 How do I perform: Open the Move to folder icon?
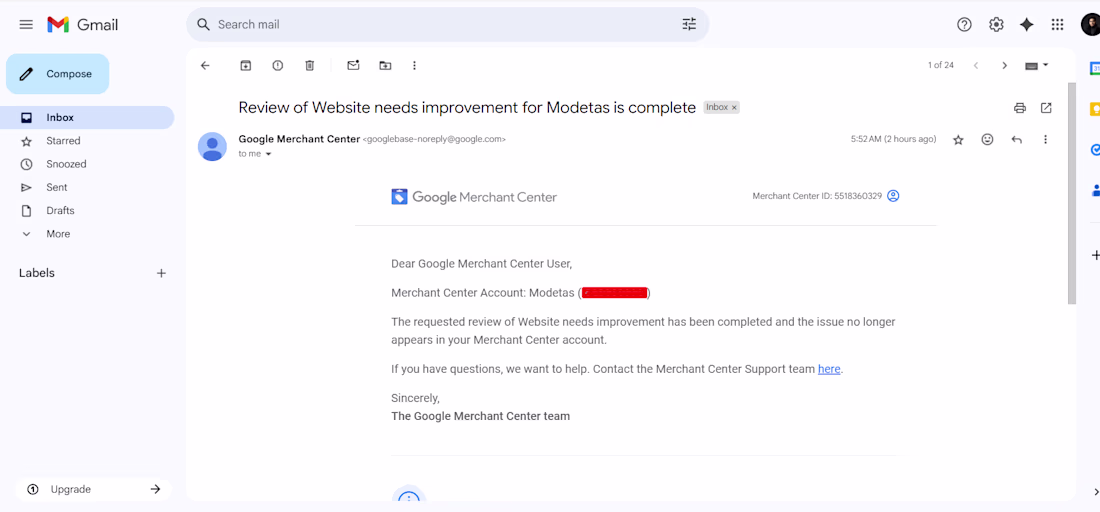pos(385,66)
